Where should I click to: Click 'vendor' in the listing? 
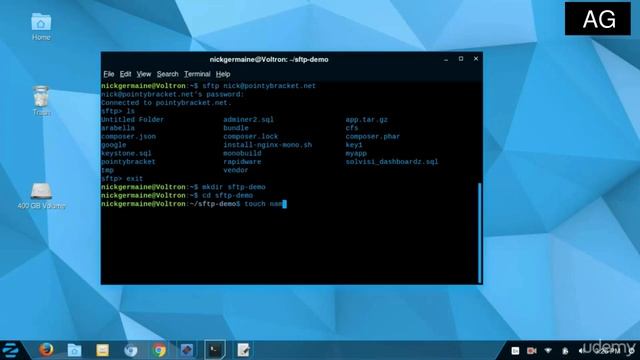236,170
